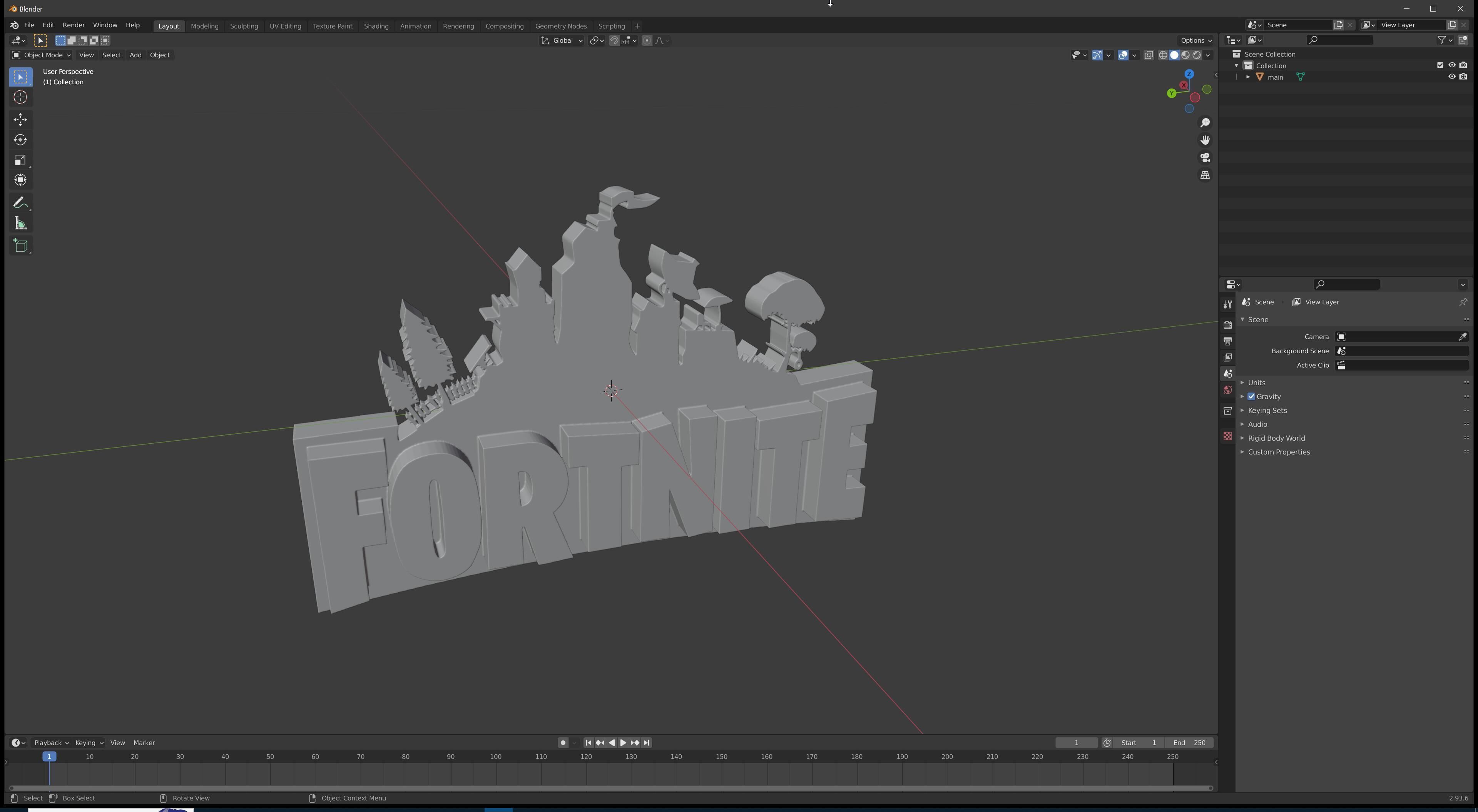Enable the Gravity checkbox
The width and height of the screenshot is (1478, 812).
(1251, 396)
